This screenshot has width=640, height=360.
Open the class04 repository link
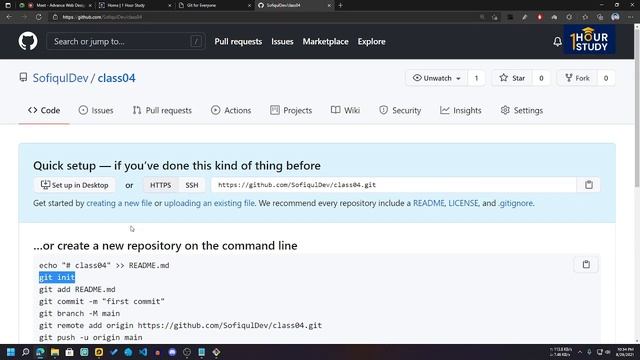coord(116,78)
